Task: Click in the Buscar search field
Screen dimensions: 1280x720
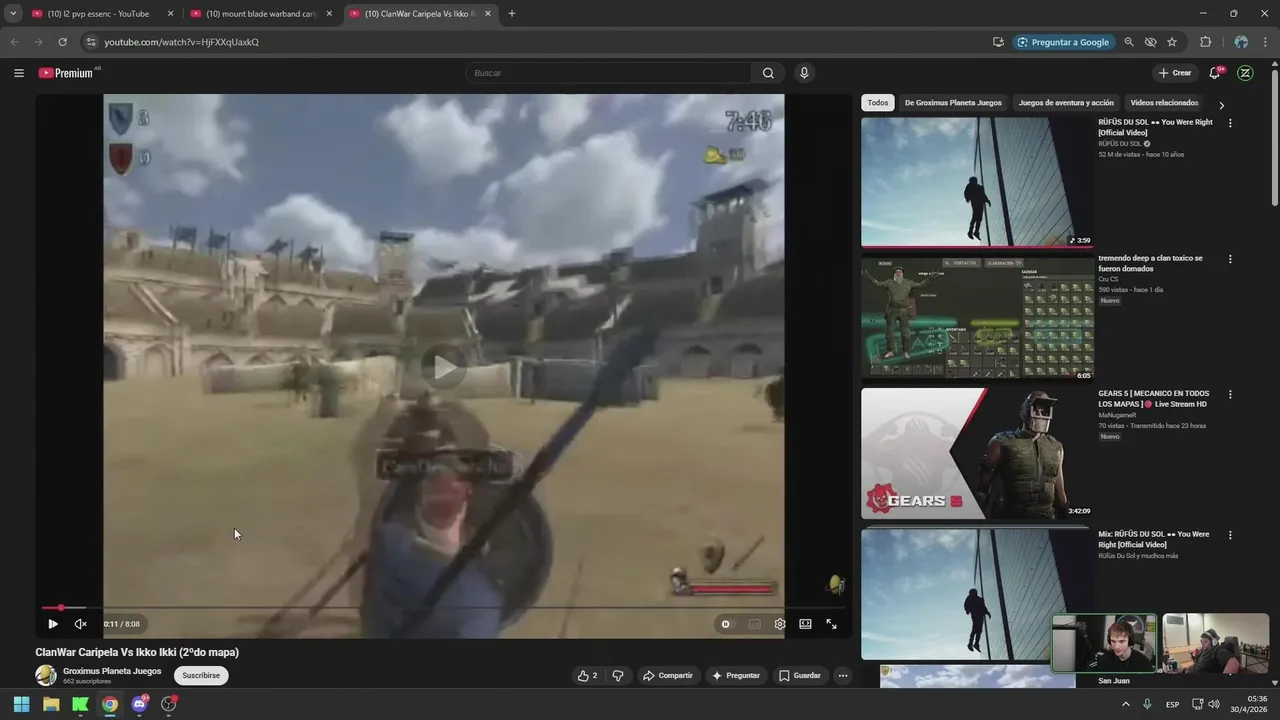Action: pos(608,73)
